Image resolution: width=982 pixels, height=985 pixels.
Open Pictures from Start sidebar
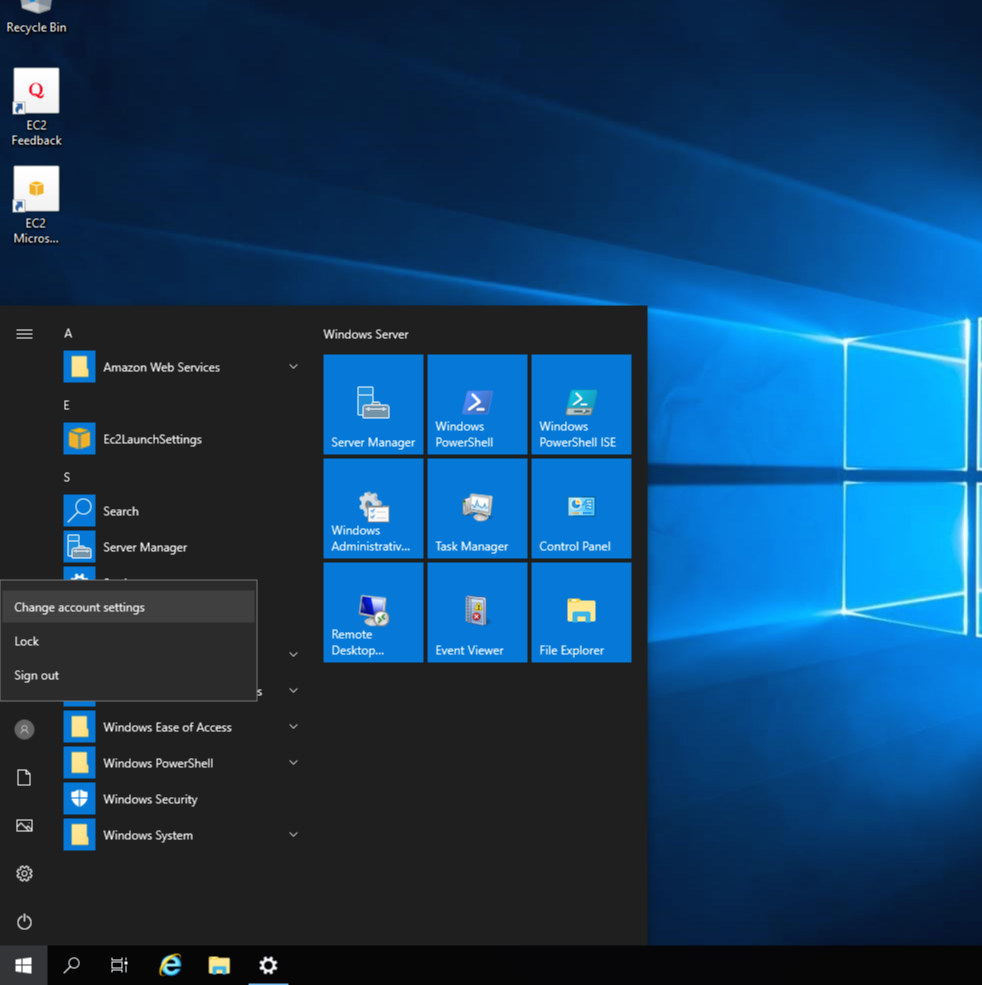click(x=24, y=825)
